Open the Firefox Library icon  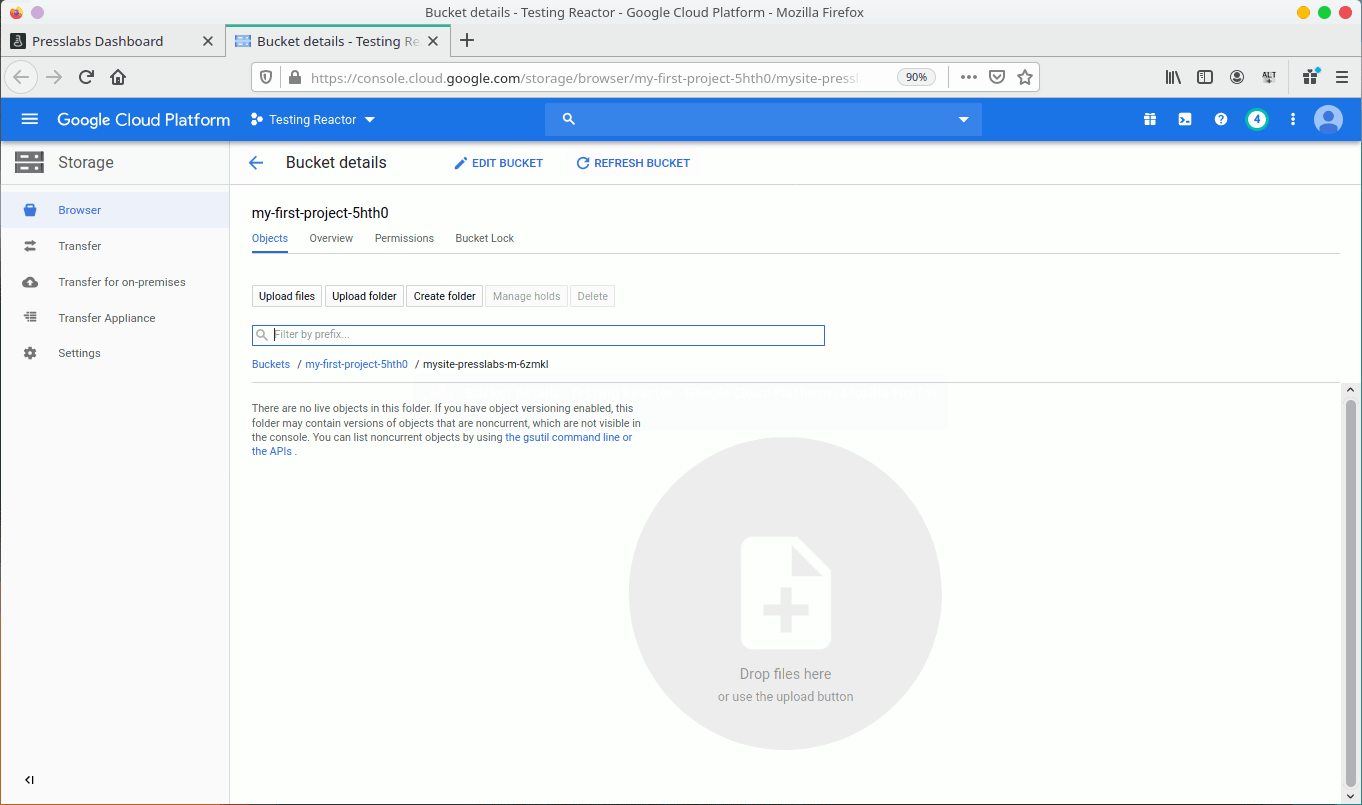[1173, 77]
